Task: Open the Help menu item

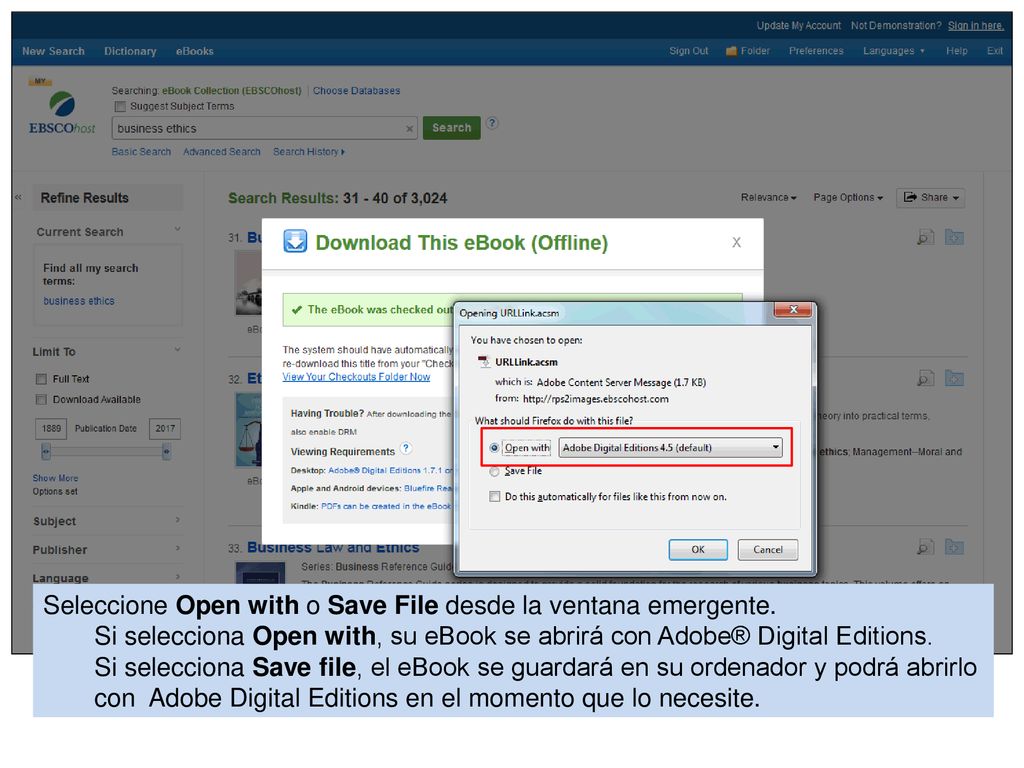Action: point(957,51)
